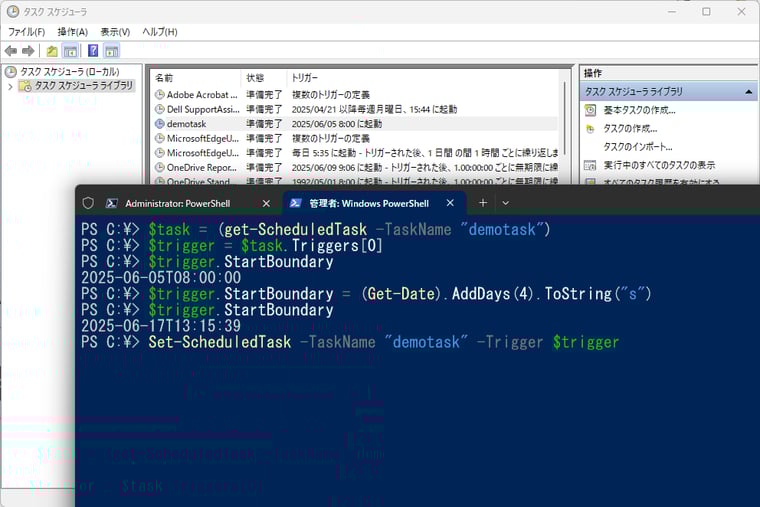The height and width of the screenshot is (507, 760).
Task: Open the ファイル(F) menu
Action: pos(26,32)
